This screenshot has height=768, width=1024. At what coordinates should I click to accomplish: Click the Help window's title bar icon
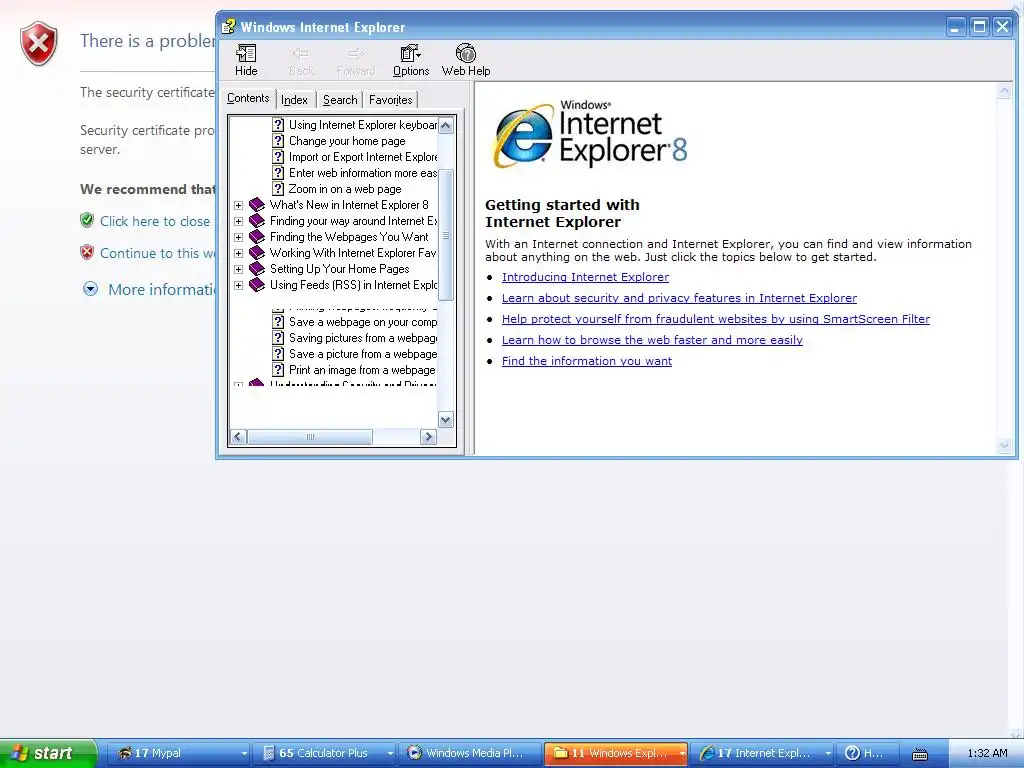[228, 27]
